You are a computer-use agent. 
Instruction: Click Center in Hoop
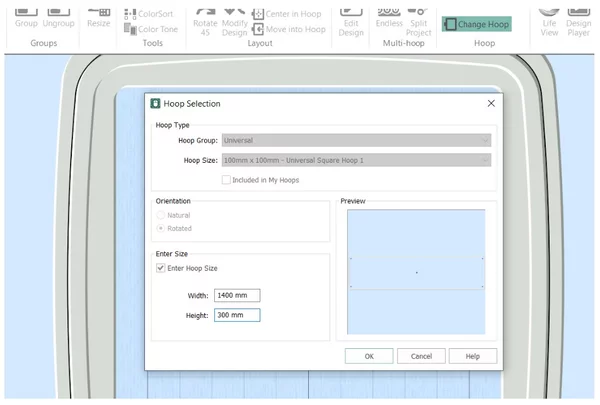(x=286, y=14)
